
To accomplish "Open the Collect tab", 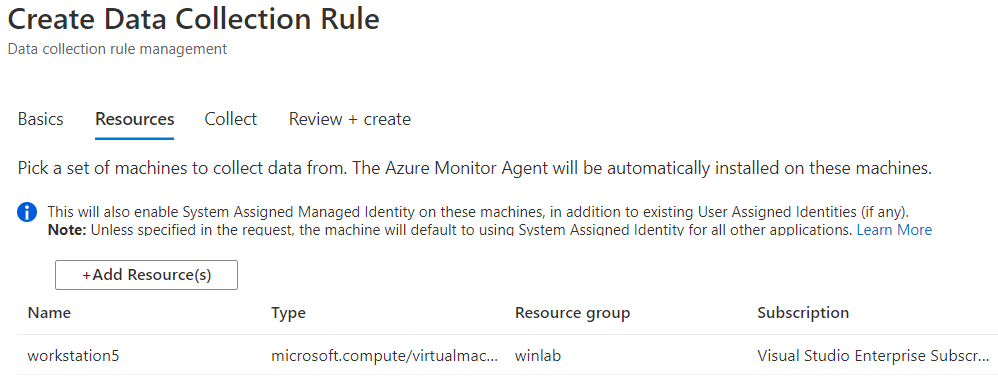I will tap(230, 119).
